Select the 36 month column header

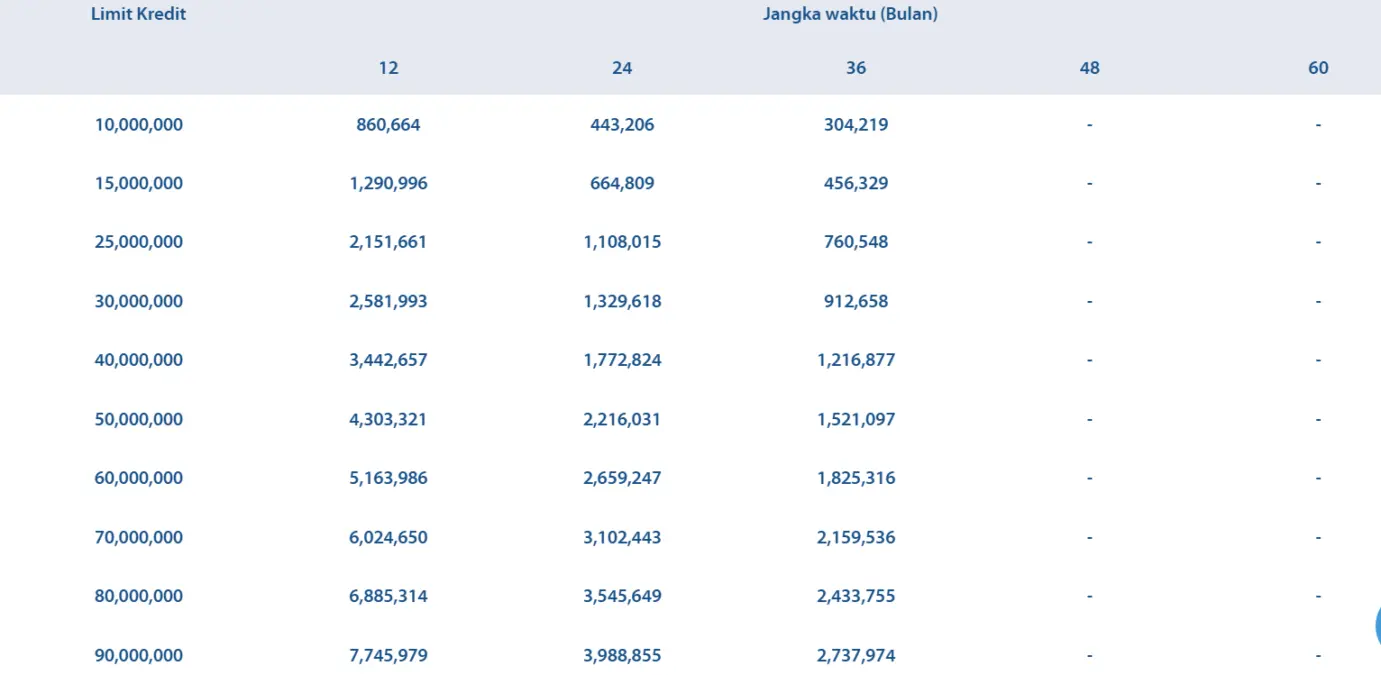[x=856, y=68]
